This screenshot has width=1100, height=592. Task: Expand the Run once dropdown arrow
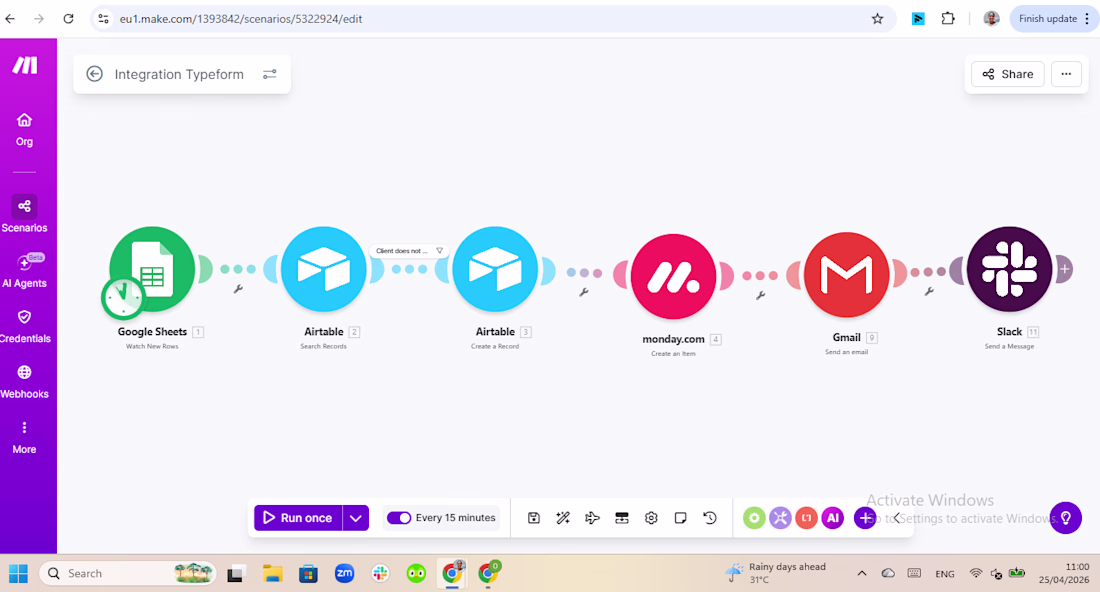(x=356, y=518)
